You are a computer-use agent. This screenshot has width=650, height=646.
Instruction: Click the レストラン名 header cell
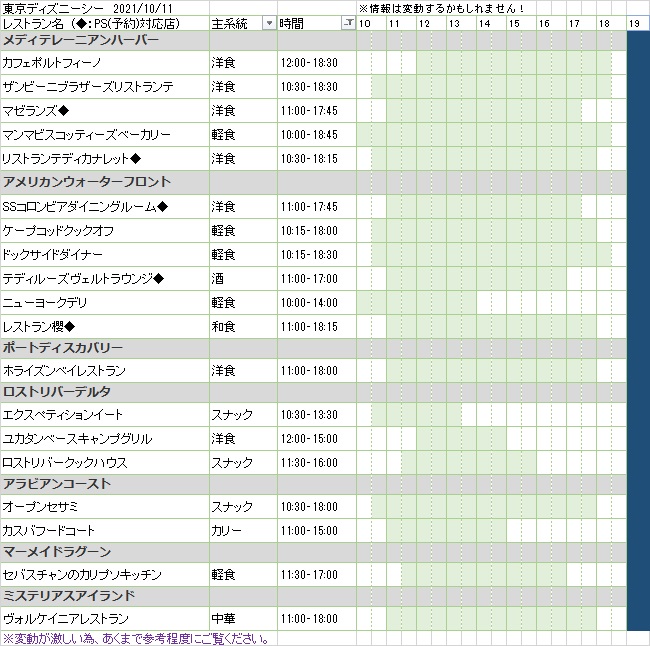[x=105, y=23]
